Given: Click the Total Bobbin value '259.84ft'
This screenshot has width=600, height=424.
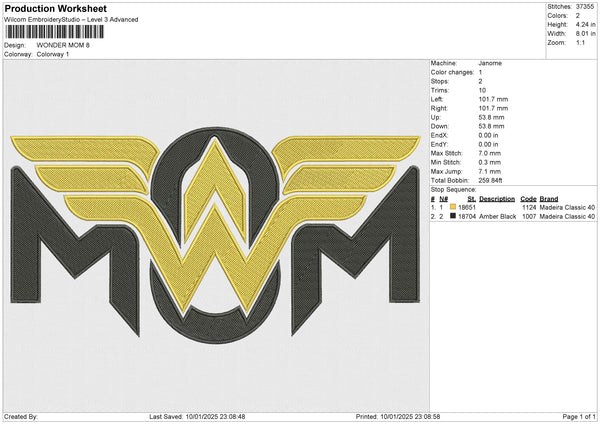Looking at the screenshot, I should (490, 181).
